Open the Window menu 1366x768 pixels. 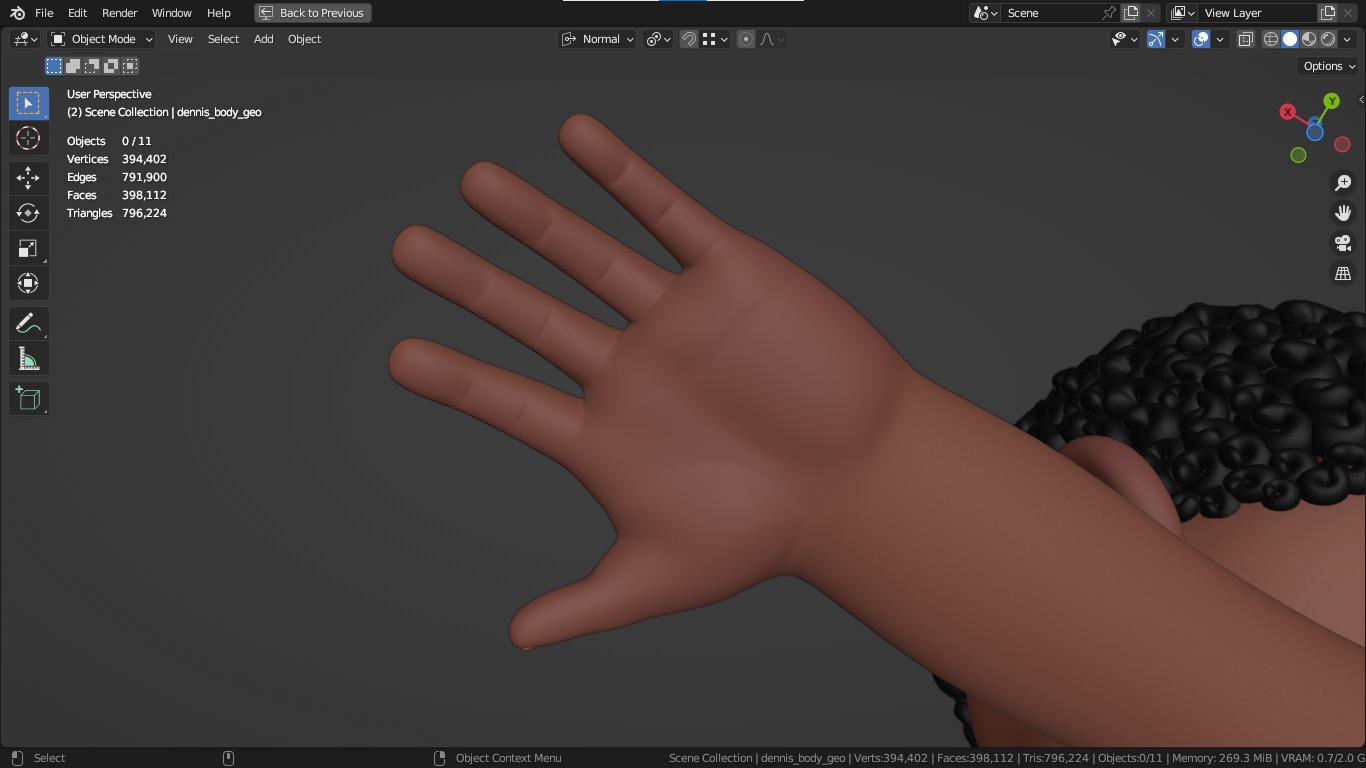pos(171,13)
